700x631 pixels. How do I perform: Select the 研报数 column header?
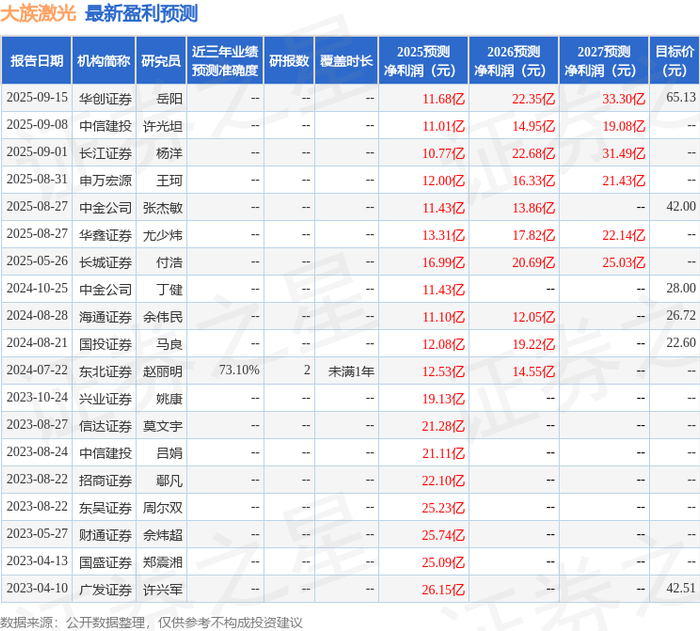(289, 61)
